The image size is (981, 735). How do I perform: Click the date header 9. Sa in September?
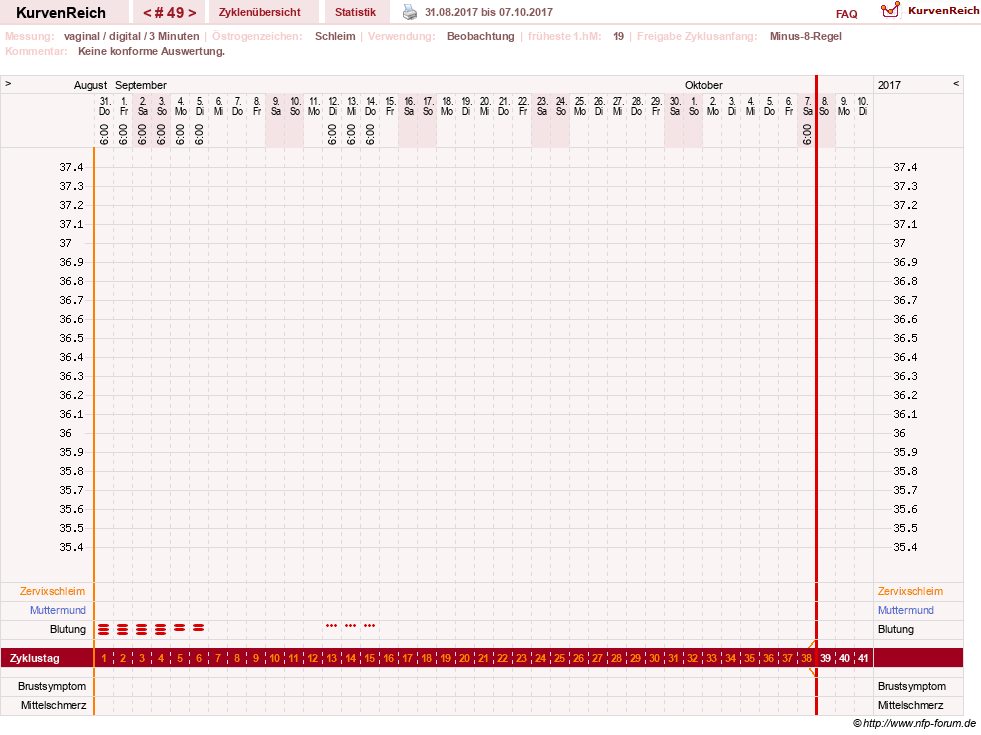click(275, 106)
